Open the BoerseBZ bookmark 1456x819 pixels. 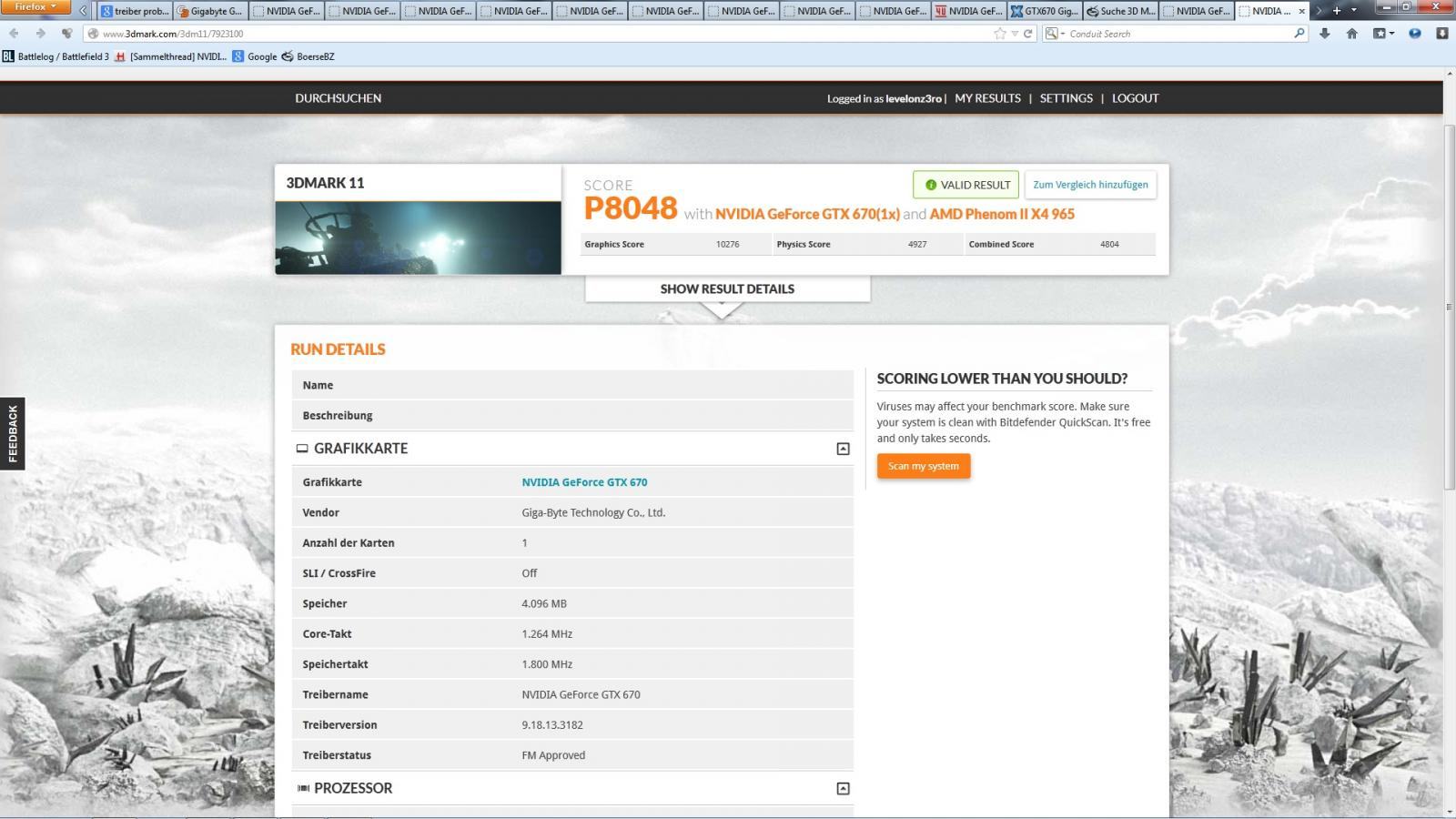(308, 56)
